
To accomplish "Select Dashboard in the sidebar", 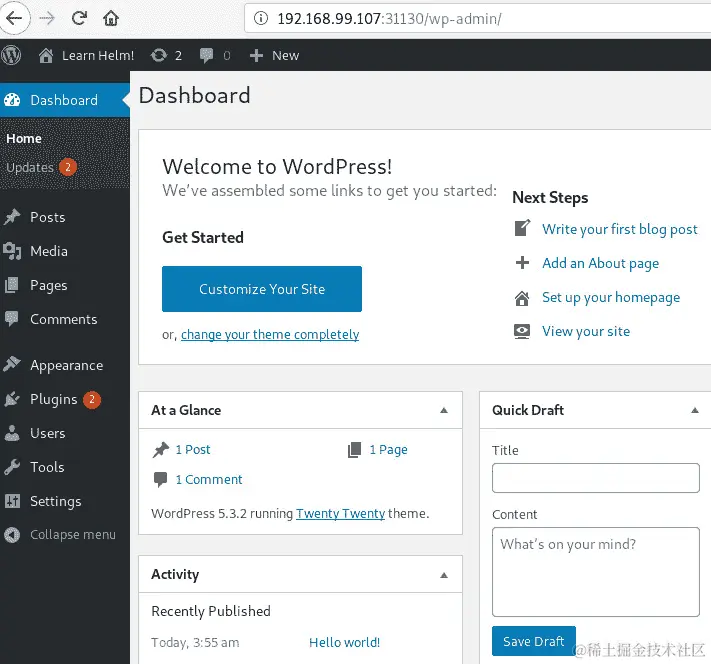I will [x=65, y=100].
